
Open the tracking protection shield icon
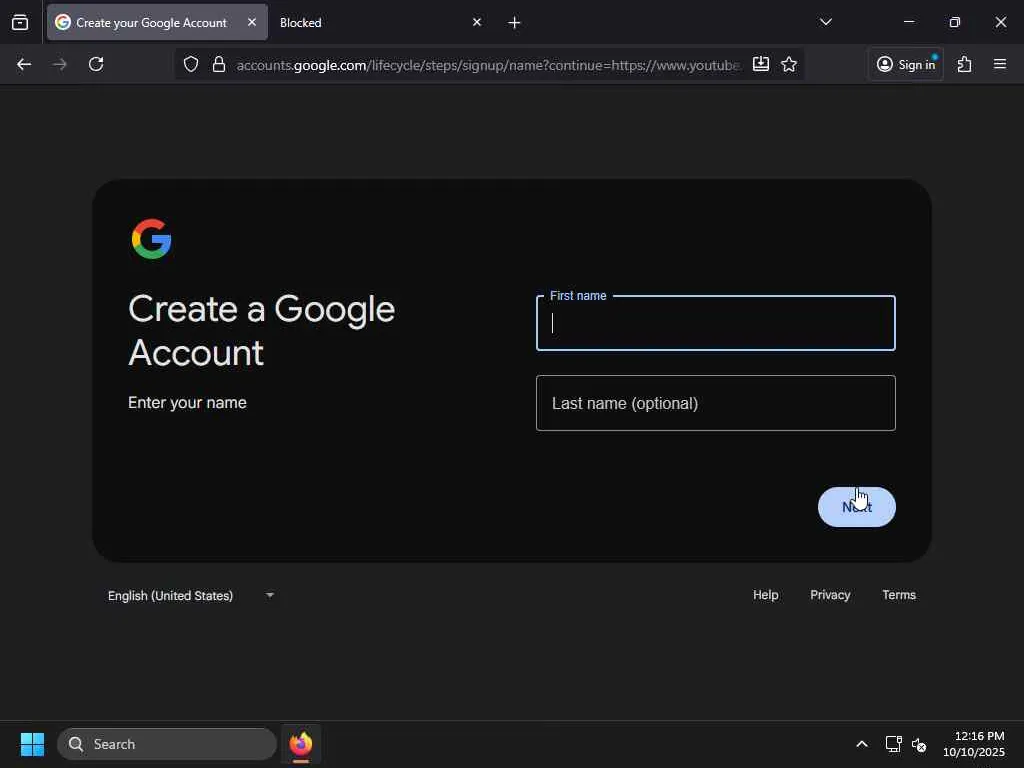(191, 64)
